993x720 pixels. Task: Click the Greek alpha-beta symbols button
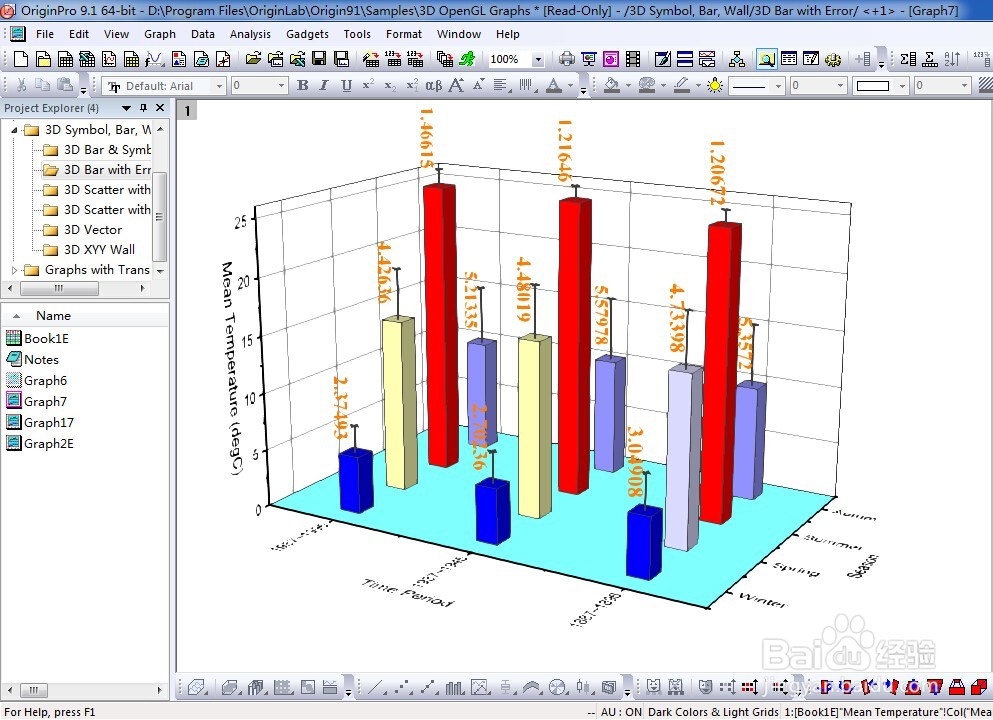(x=434, y=85)
